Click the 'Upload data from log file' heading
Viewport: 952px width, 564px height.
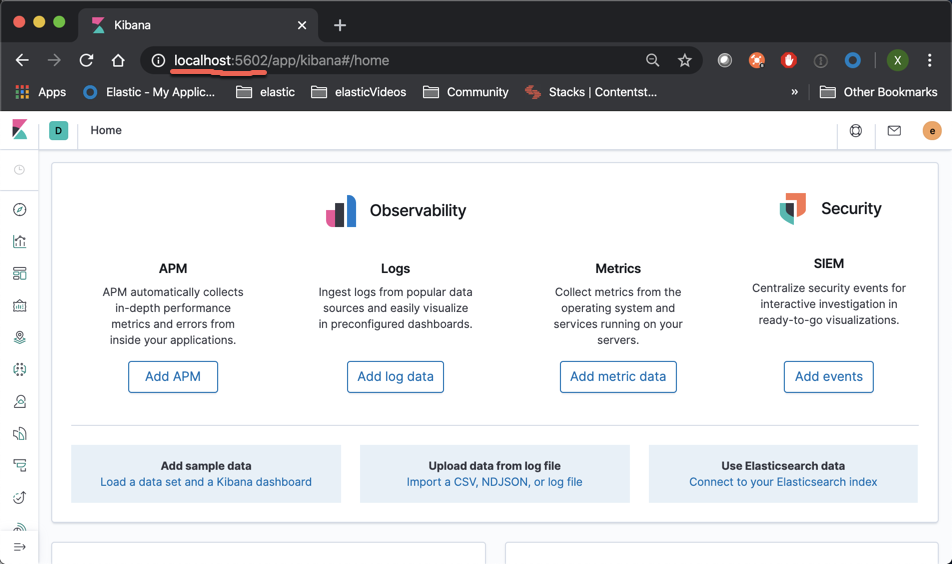coord(494,466)
